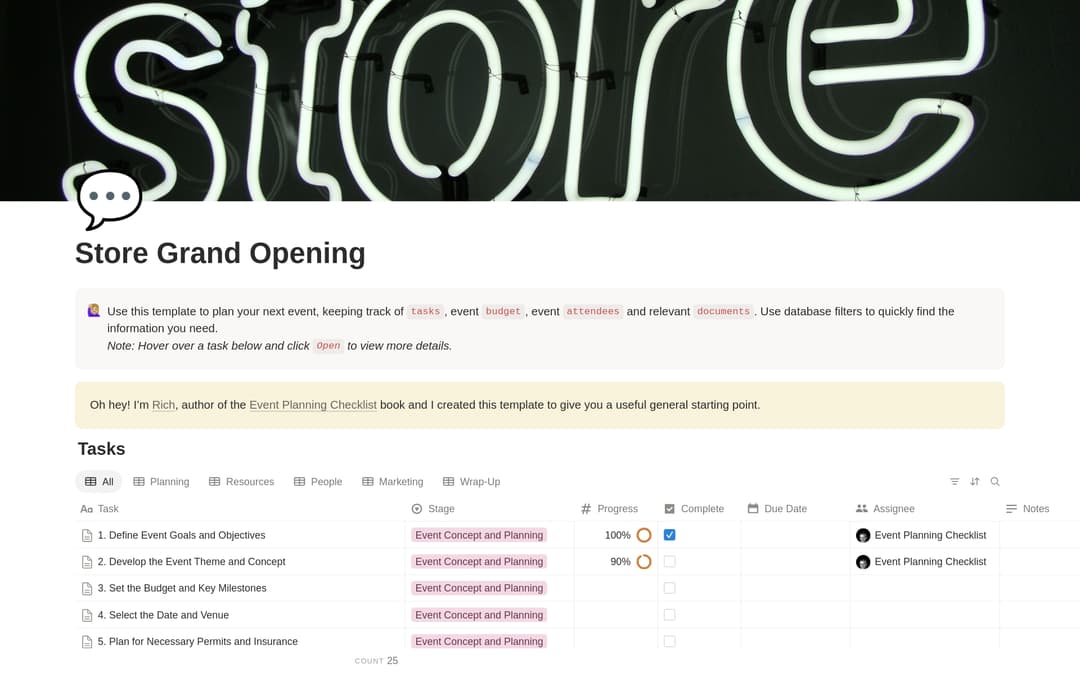Click the red 'budget' code tag

pos(503,311)
